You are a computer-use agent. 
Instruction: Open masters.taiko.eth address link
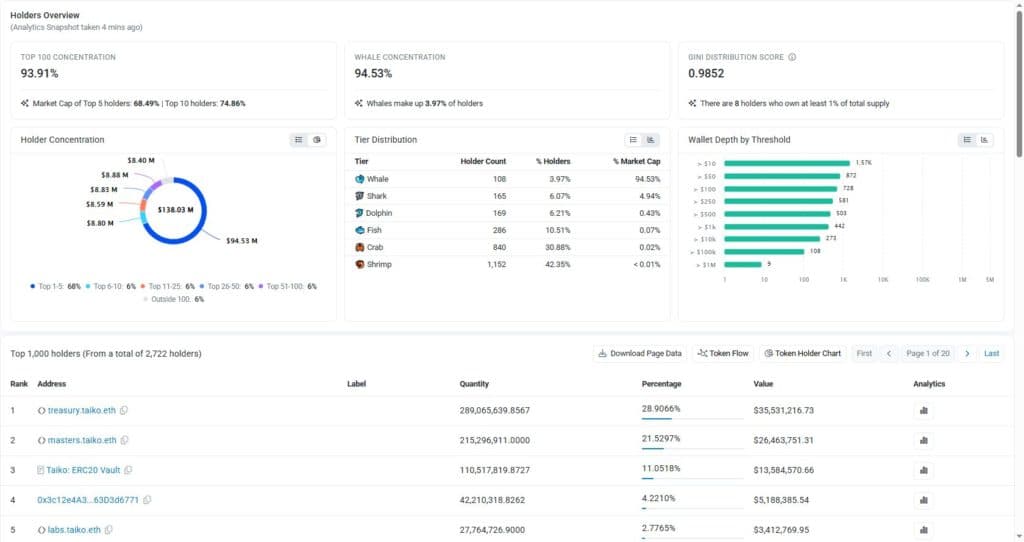[82, 440]
